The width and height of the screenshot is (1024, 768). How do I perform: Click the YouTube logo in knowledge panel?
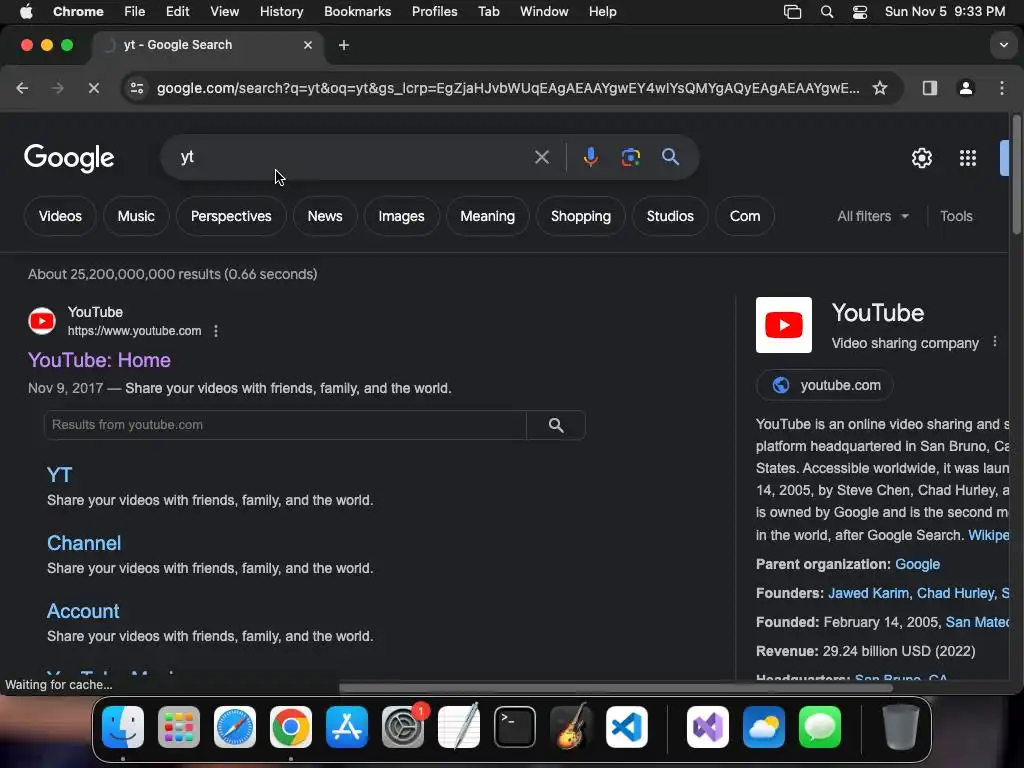click(x=784, y=325)
